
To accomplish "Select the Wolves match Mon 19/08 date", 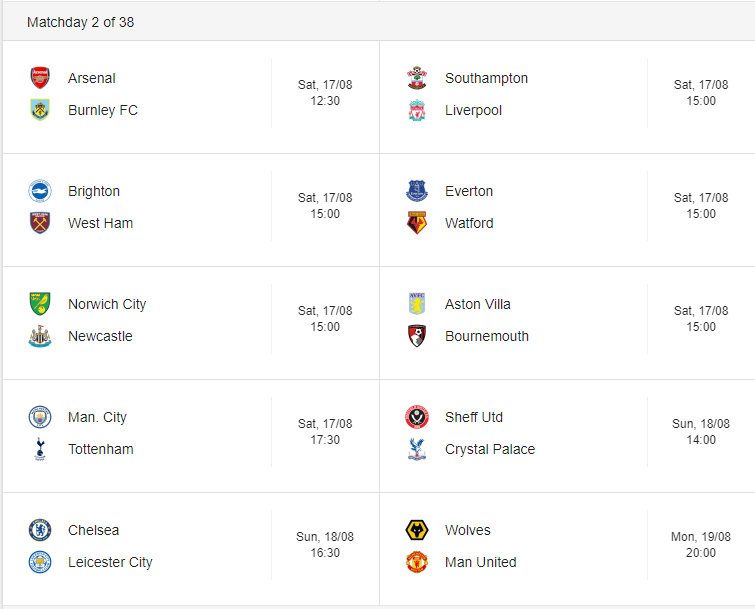I will click(x=701, y=537).
